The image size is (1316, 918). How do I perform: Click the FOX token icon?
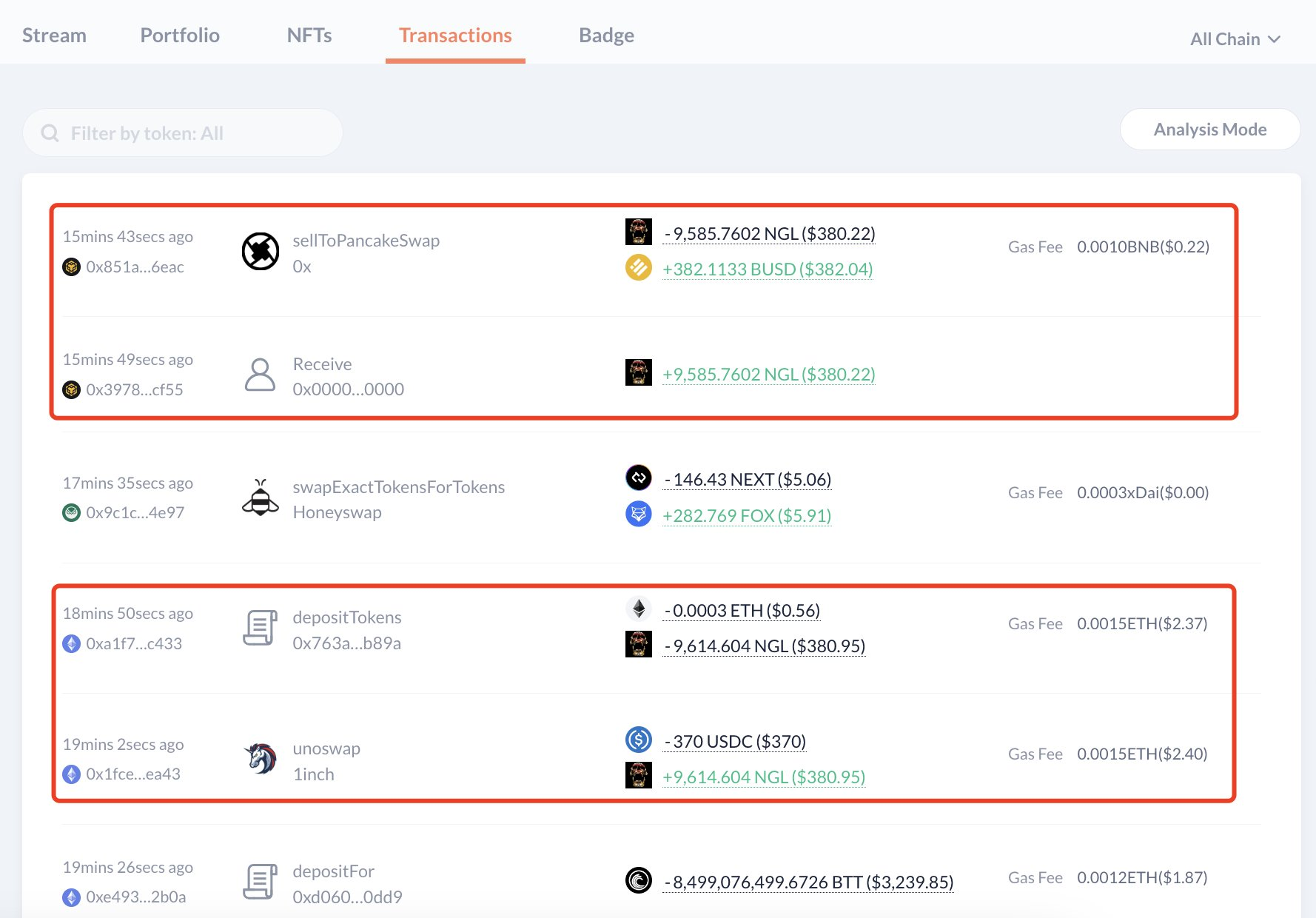click(x=638, y=514)
